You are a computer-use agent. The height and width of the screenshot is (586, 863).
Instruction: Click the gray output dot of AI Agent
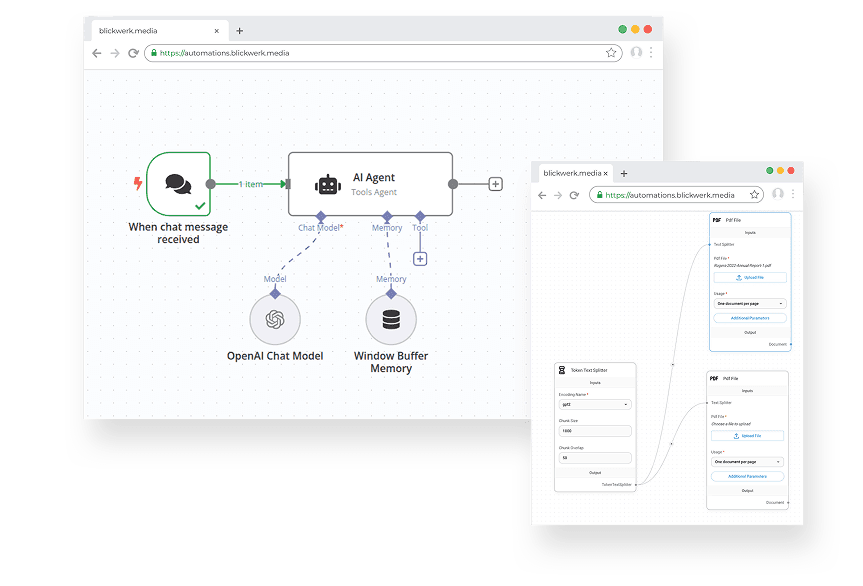click(x=452, y=184)
